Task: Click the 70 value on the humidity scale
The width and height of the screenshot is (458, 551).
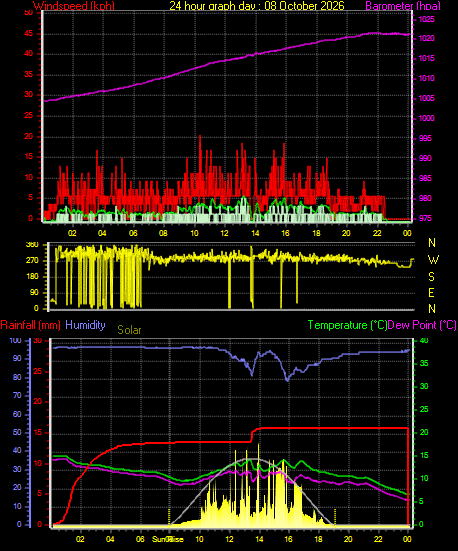Action: point(17,396)
